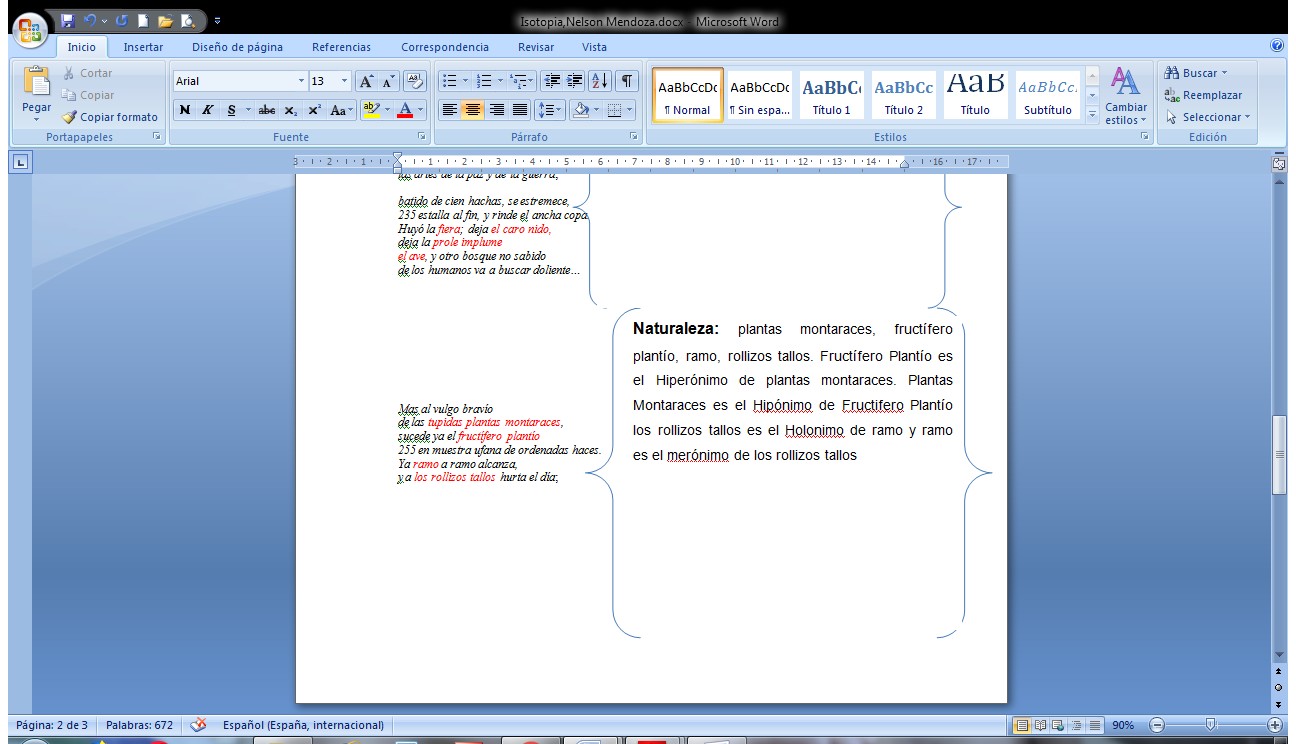Screen dimensions: 1296x744
Task: Increase paragraph indent
Action: click(x=574, y=81)
